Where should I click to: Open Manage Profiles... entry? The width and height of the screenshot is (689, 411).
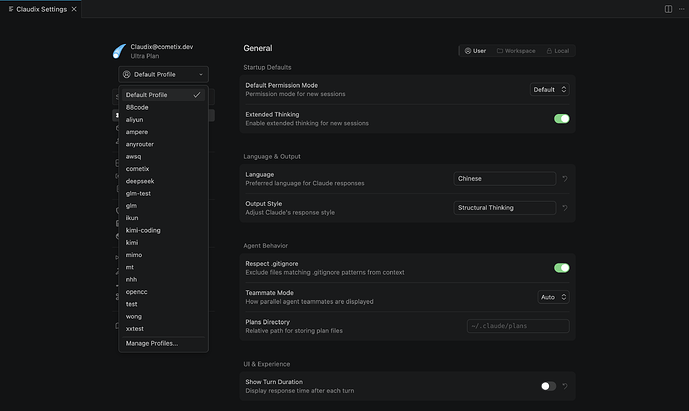[163, 343]
